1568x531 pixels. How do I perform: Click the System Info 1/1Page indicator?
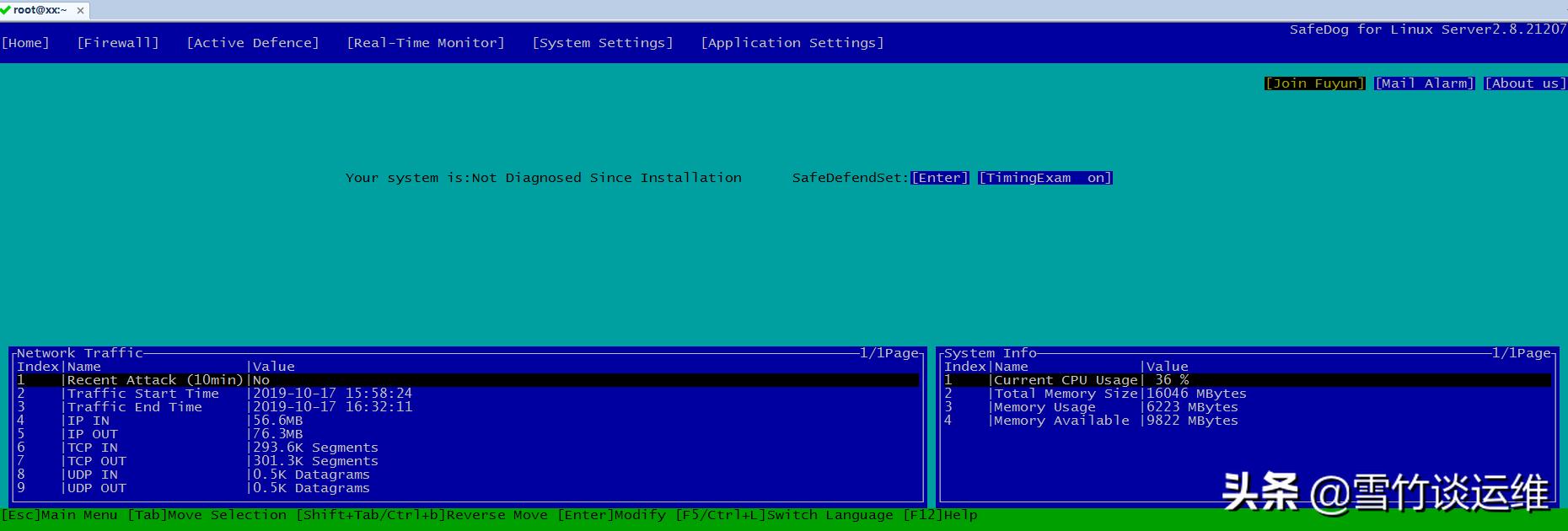coord(1521,353)
